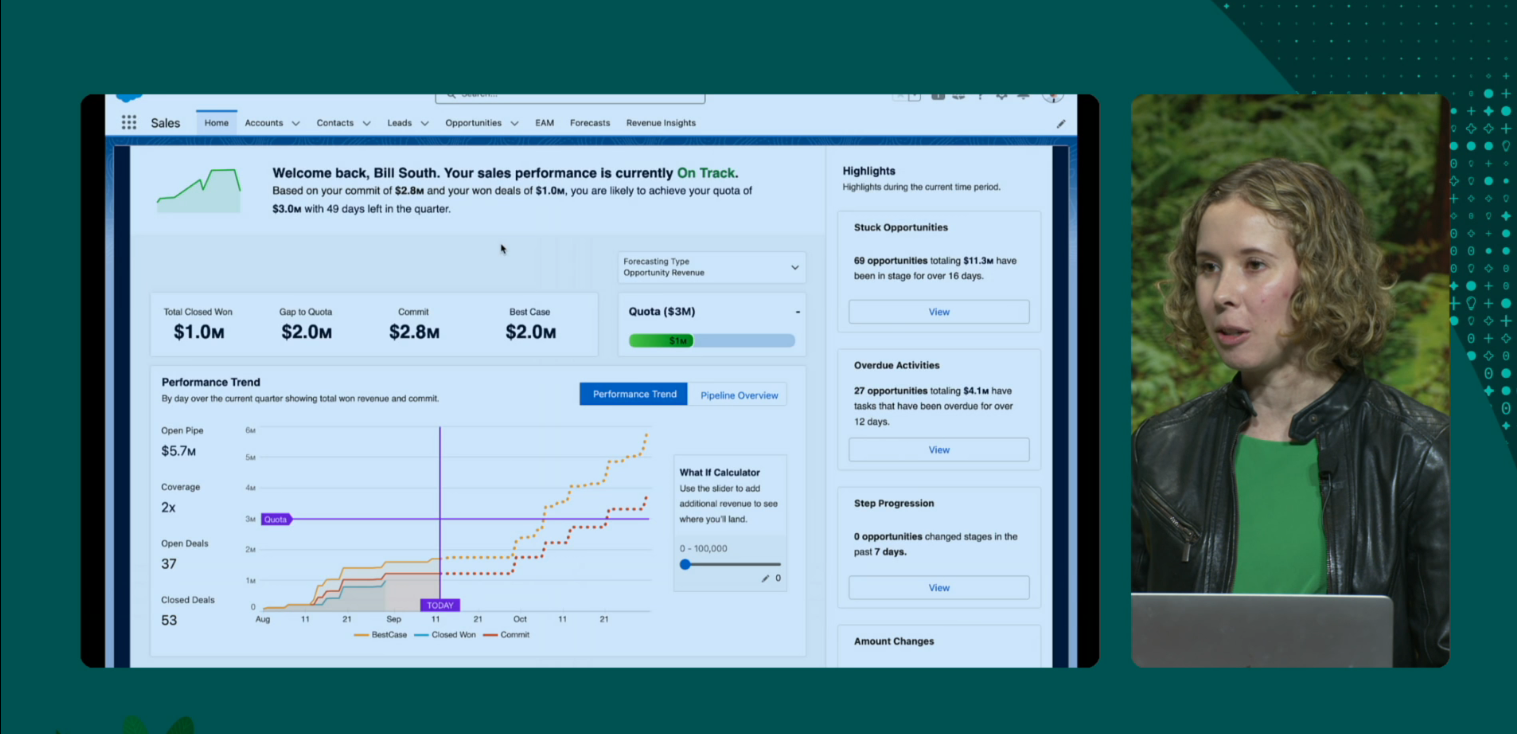Screen dimensions: 1517x734
Task: Click the Stuck Opportunities card title
Action: 901,227
